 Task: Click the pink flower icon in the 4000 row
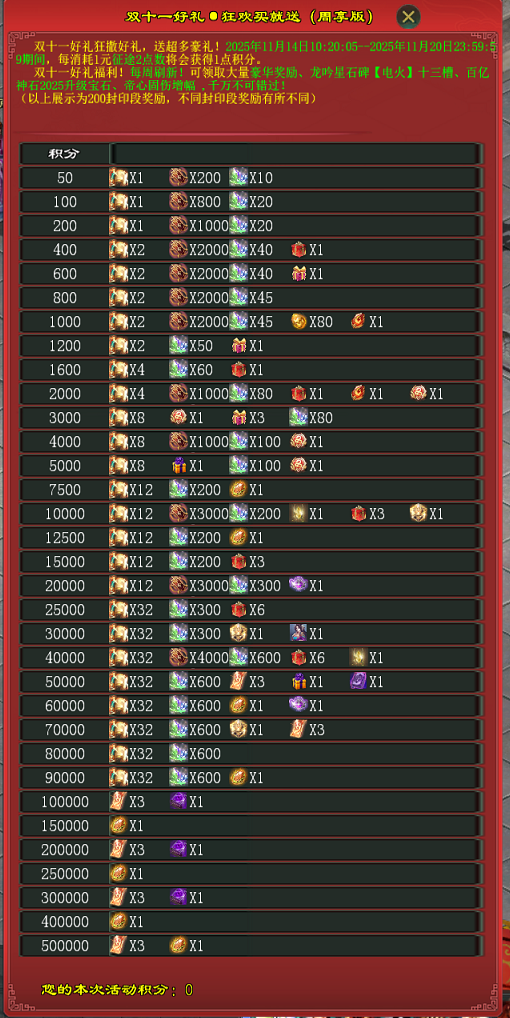click(298, 441)
